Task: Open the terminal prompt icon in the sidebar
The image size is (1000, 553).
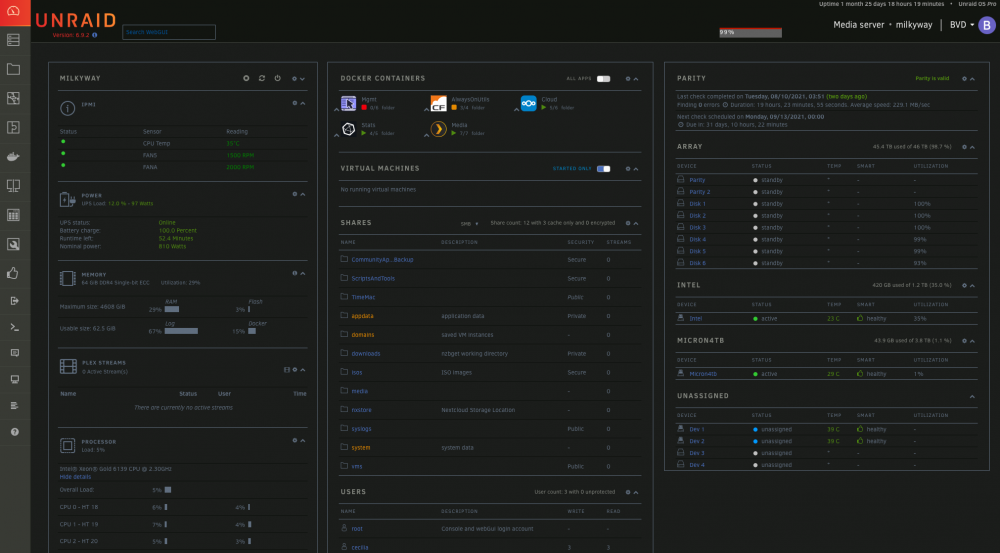Action: pos(14,327)
